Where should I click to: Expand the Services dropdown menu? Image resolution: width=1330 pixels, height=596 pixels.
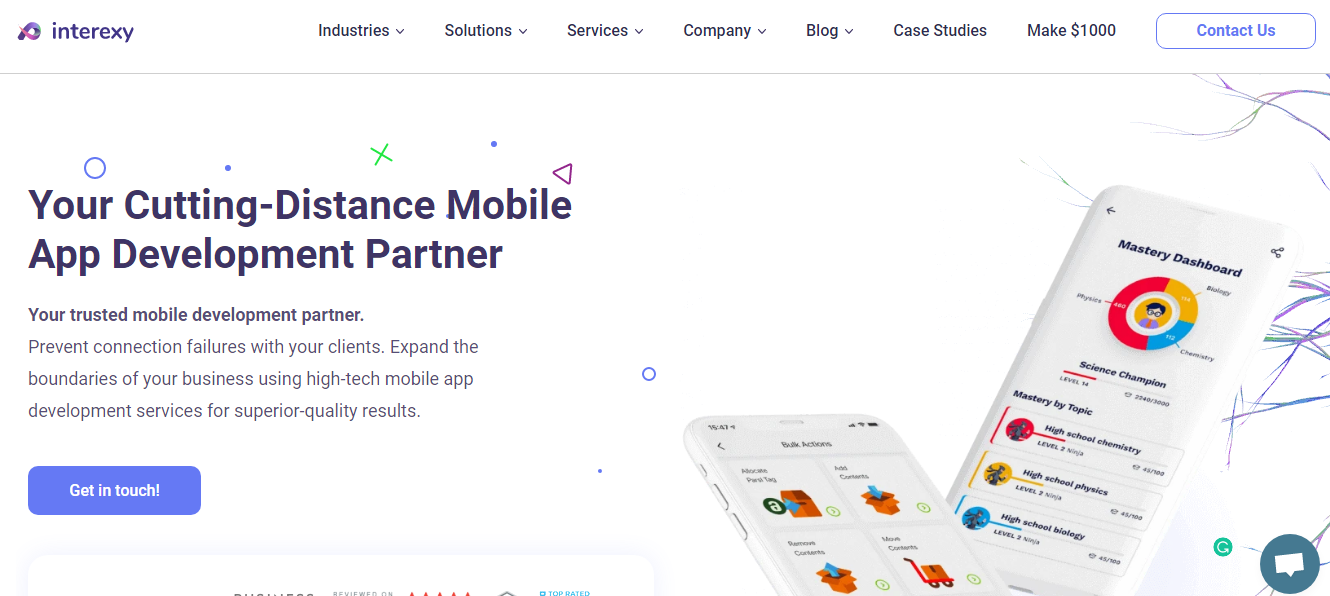tap(605, 31)
